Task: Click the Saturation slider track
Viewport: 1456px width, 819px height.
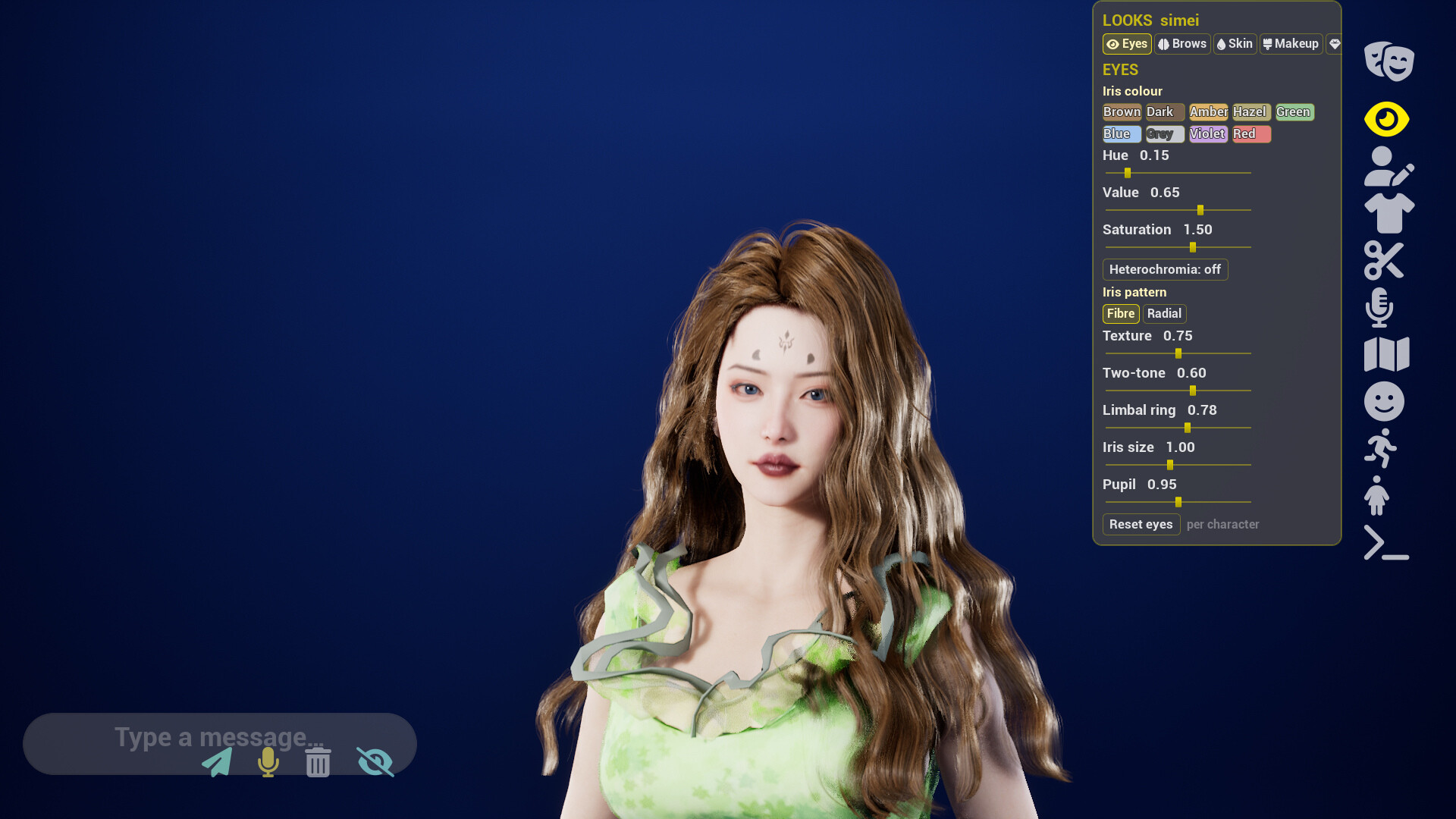Action: tap(1178, 247)
